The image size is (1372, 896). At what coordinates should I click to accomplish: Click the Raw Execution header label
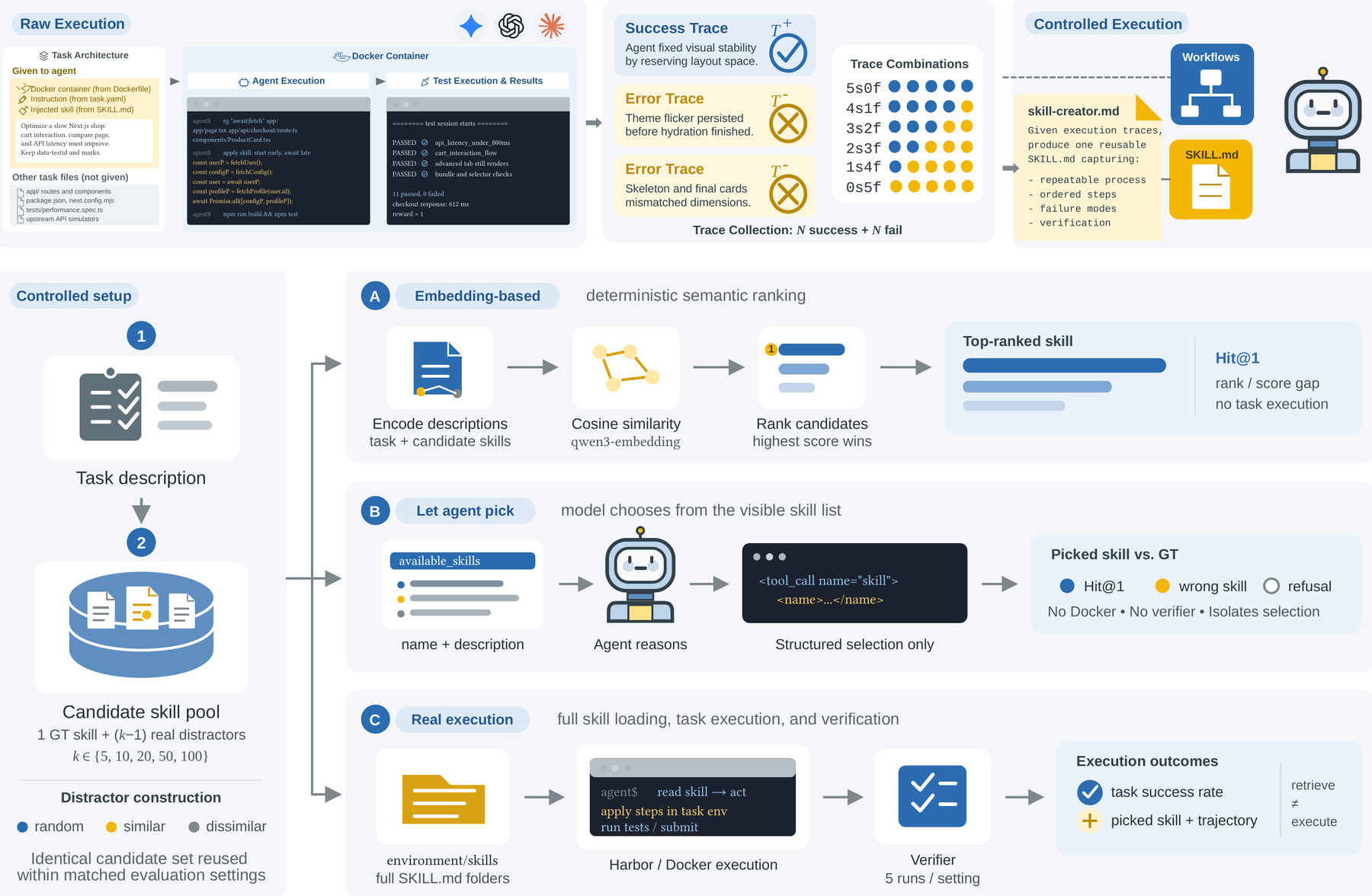(72, 24)
